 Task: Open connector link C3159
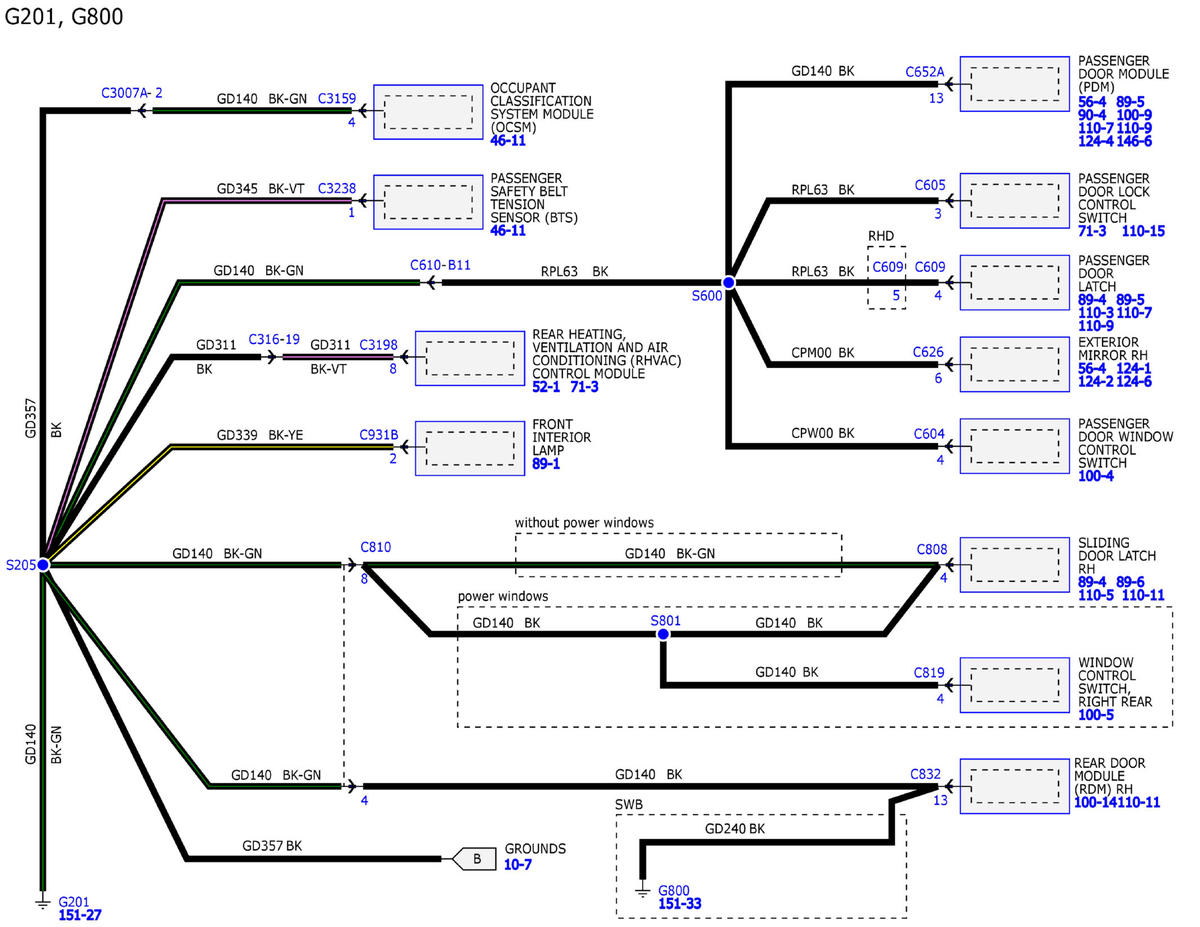(336, 99)
